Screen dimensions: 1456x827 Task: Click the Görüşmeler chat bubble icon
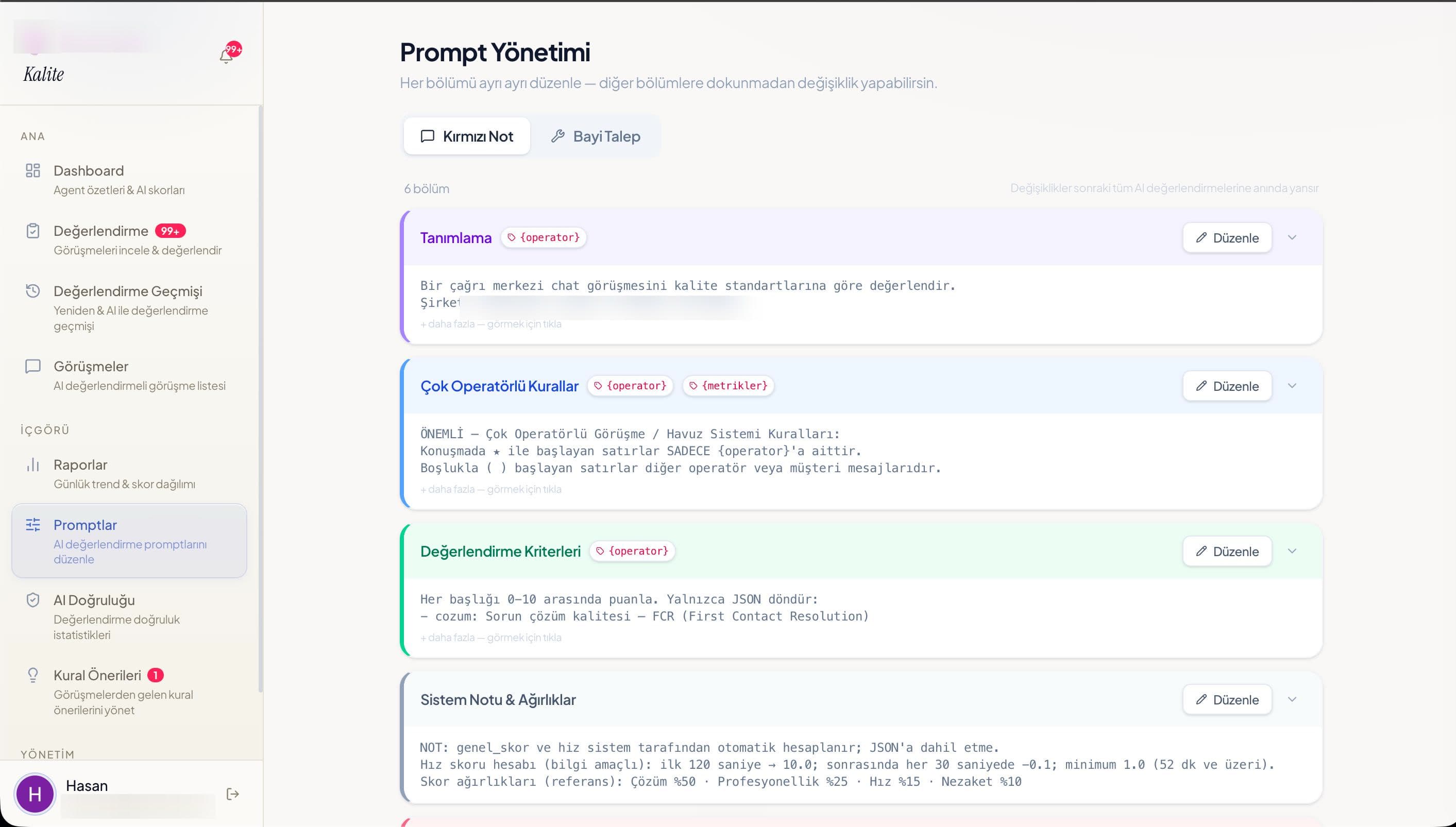click(x=33, y=366)
